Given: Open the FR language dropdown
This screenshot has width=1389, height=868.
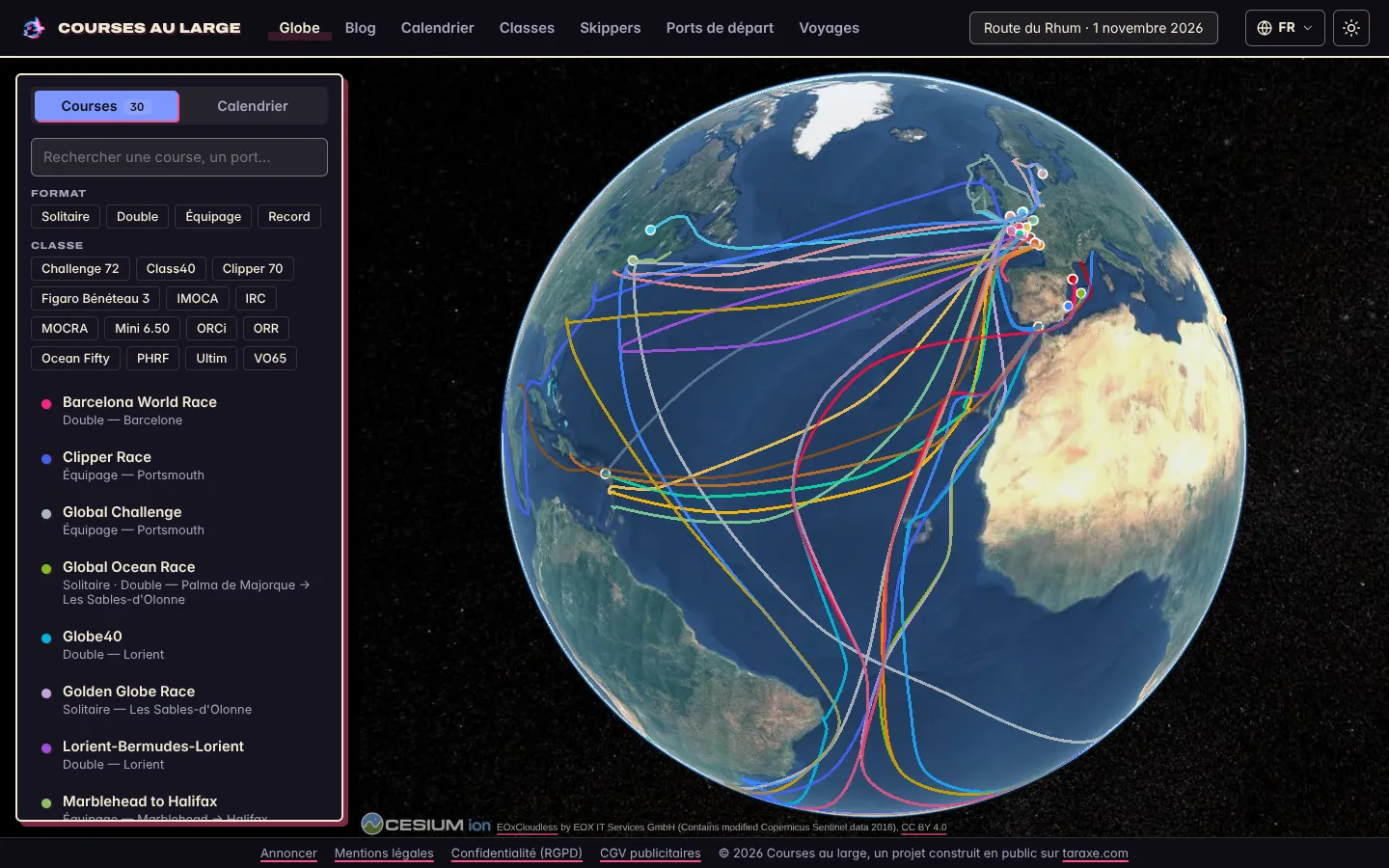Looking at the screenshot, I should pos(1285,28).
